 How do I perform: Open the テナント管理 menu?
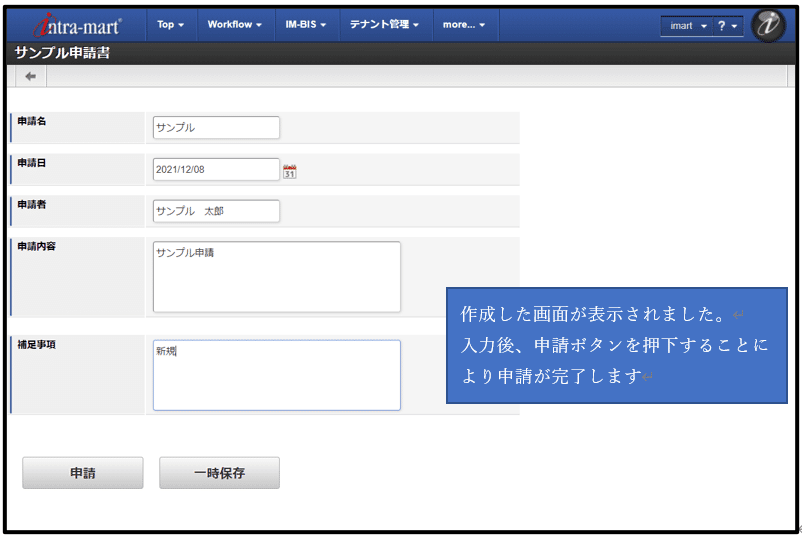(x=384, y=25)
